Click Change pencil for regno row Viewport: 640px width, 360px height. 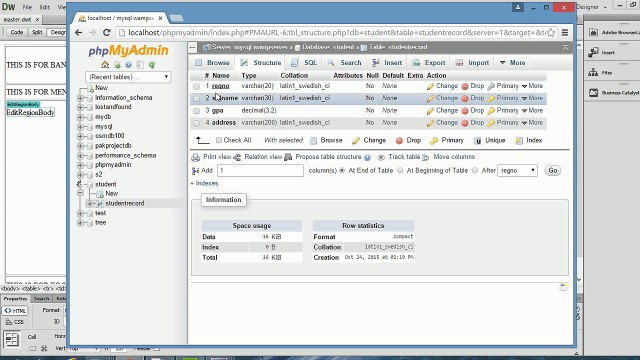pyautogui.click(x=442, y=86)
